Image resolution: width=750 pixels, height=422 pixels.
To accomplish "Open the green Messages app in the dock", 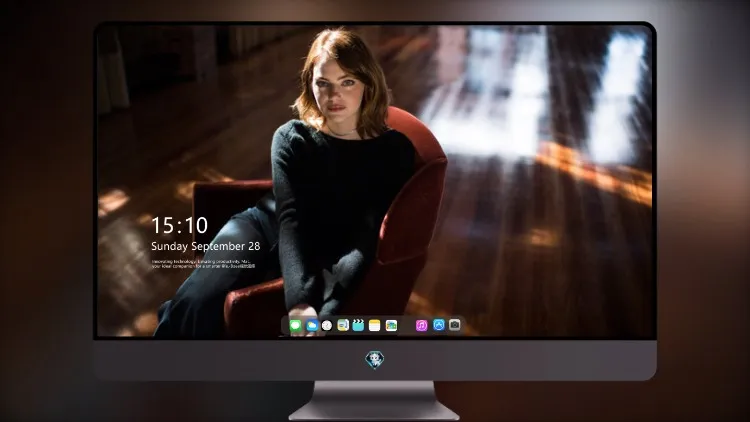I will click(296, 325).
